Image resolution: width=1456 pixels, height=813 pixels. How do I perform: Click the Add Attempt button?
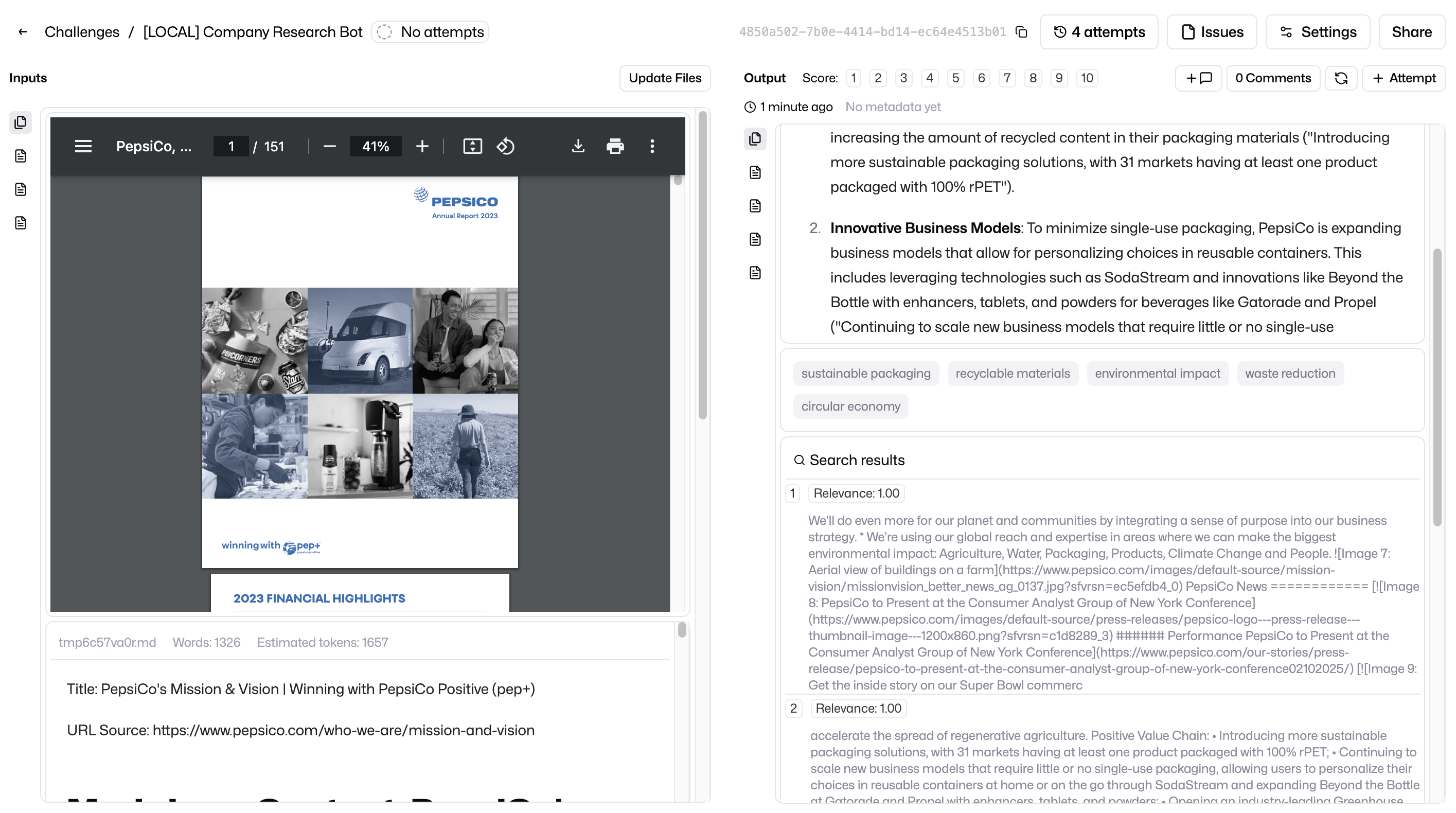point(1405,78)
